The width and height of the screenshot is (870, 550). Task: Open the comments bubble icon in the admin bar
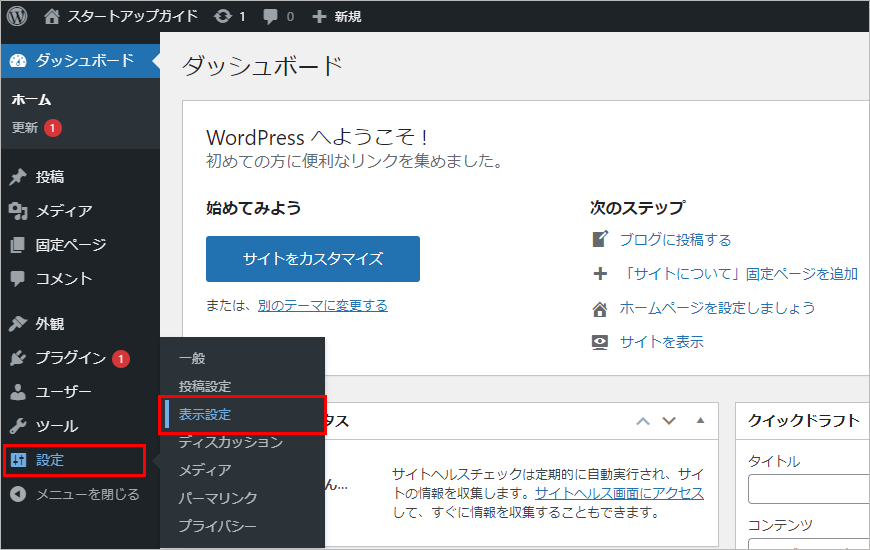pyautogui.click(x=270, y=17)
